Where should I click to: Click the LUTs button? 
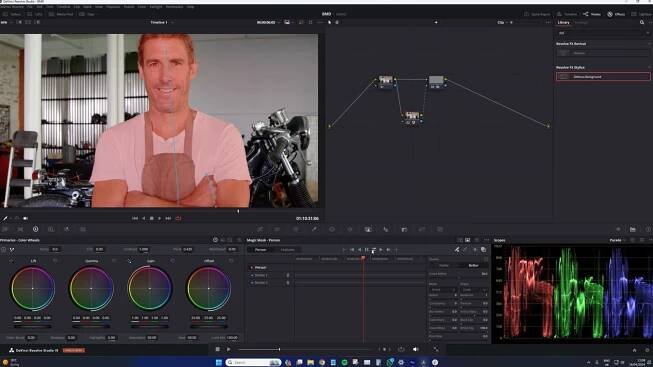35,14
